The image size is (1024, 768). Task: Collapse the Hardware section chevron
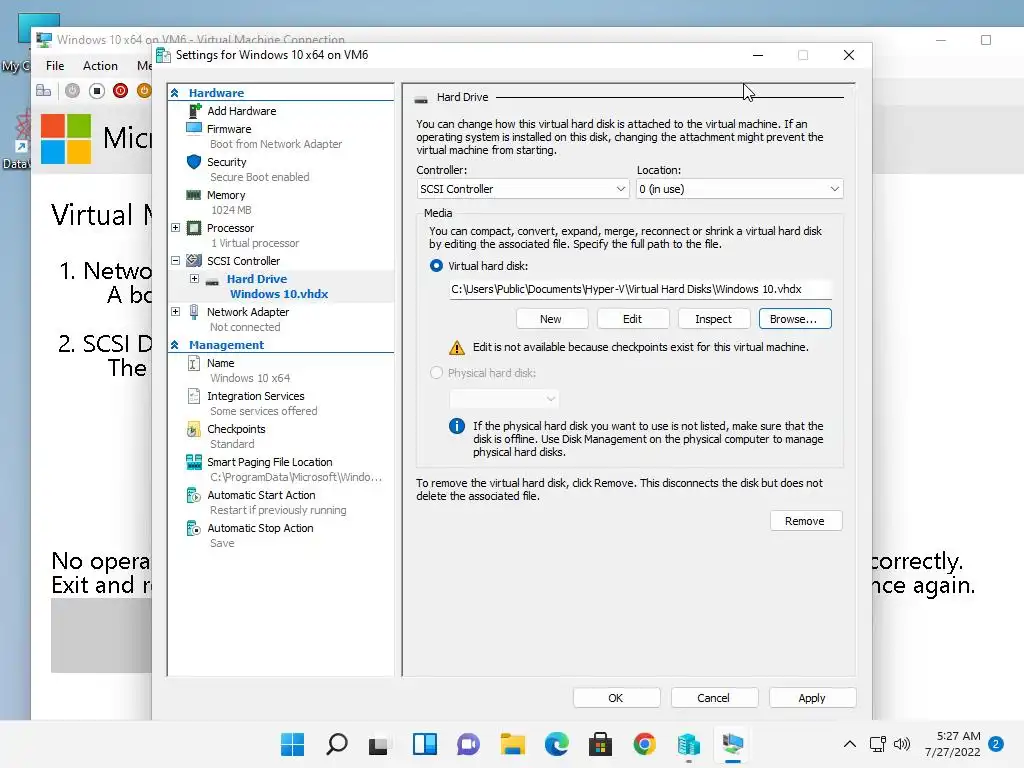(x=175, y=93)
